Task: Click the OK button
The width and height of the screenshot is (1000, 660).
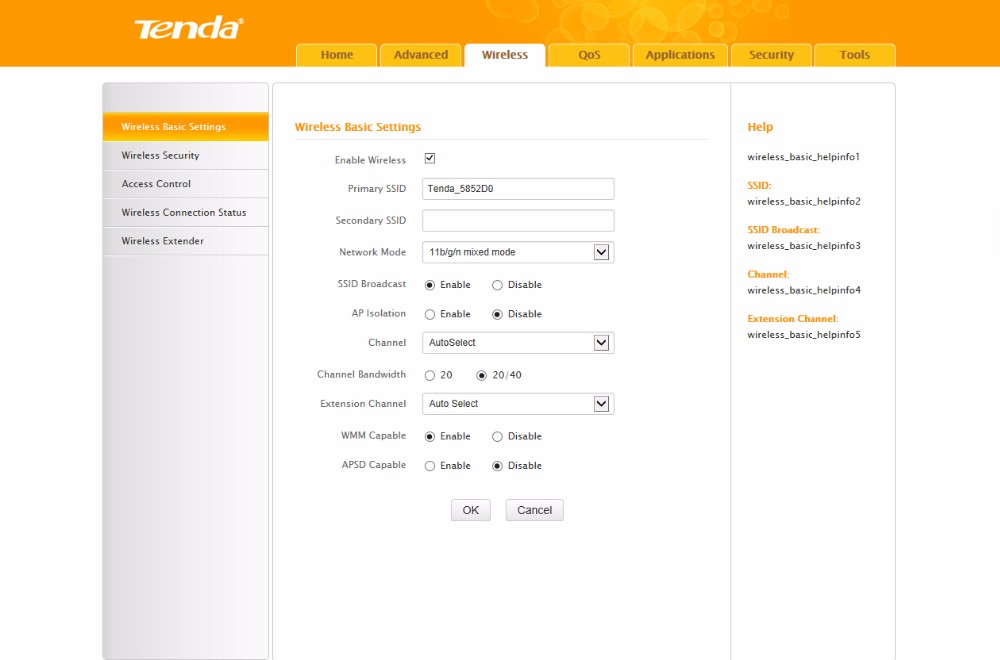Action: coord(470,510)
